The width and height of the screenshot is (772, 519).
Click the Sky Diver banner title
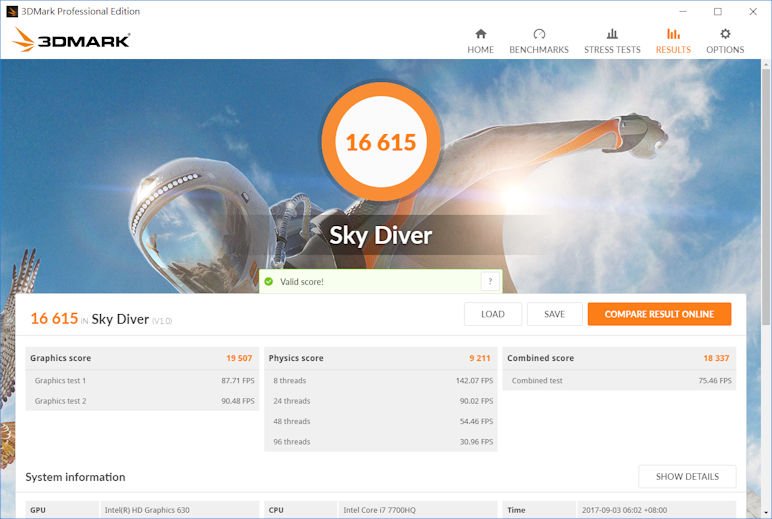[x=381, y=235]
